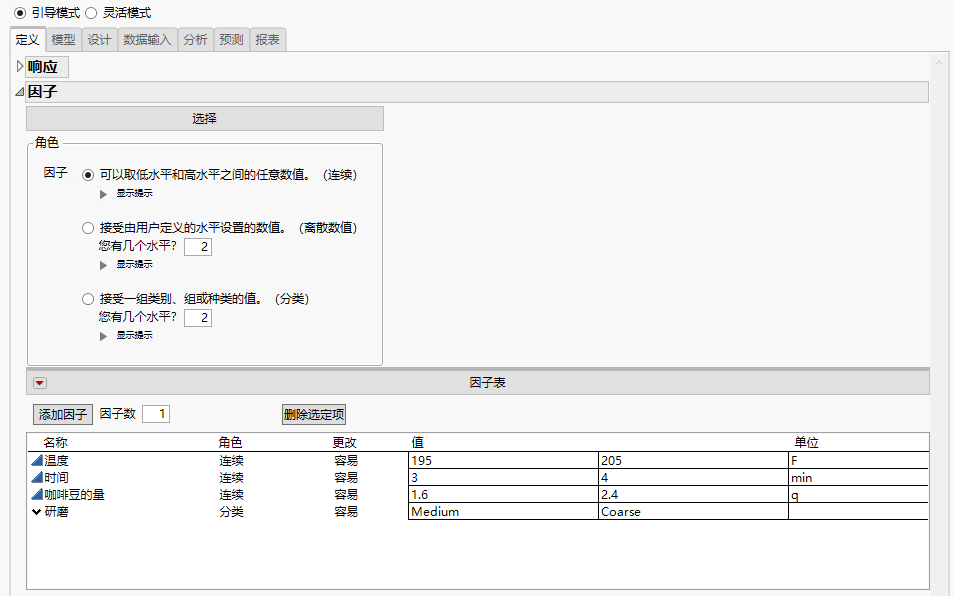The width and height of the screenshot is (954, 596).
Task: Switch to the 报表 tab
Action: click(267, 40)
